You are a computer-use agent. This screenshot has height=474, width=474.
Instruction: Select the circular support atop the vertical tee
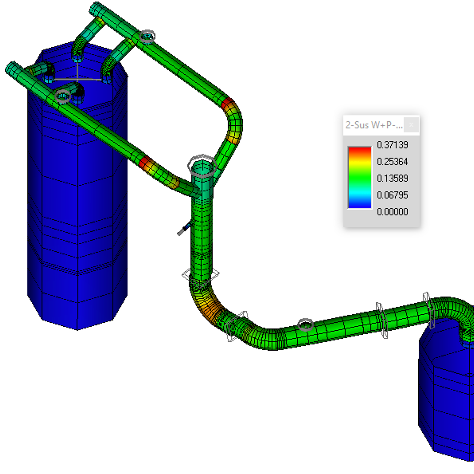[x=202, y=165]
